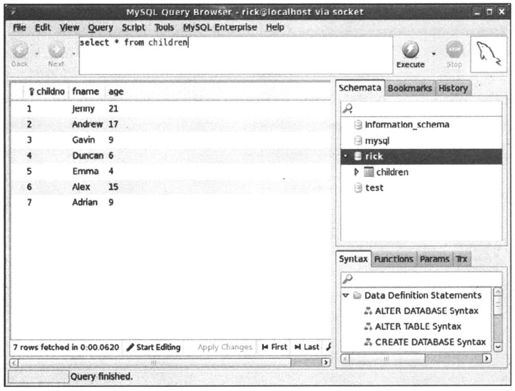Select the cell 'Emma'
Screen dimensions: 515x391
click(x=85, y=171)
